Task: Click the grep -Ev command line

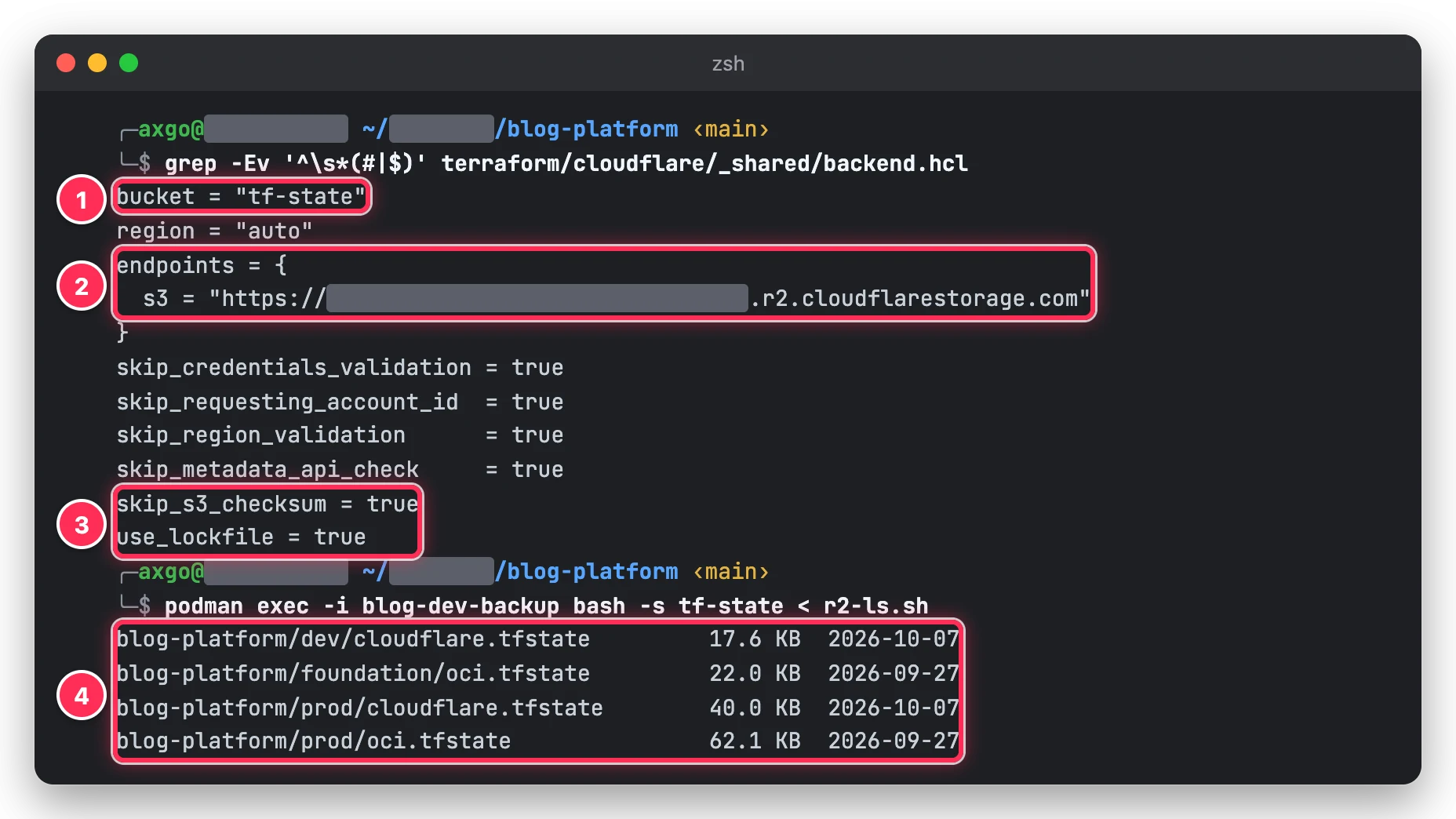Action: click(x=566, y=163)
